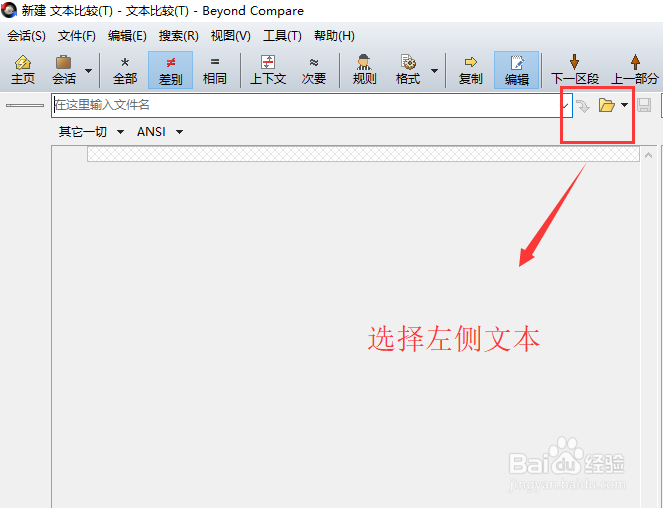Image resolution: width=663 pixels, height=508 pixels.
Task: Open the ANSI encoding dropdown
Action: (x=159, y=132)
